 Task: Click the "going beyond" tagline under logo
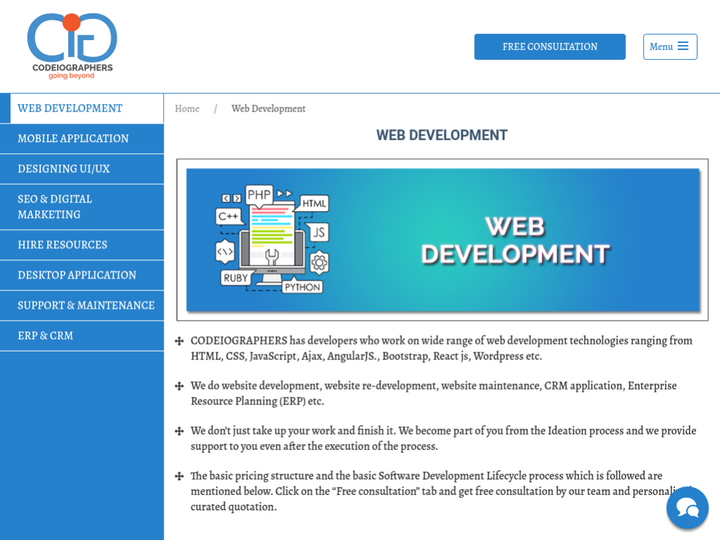[71, 76]
